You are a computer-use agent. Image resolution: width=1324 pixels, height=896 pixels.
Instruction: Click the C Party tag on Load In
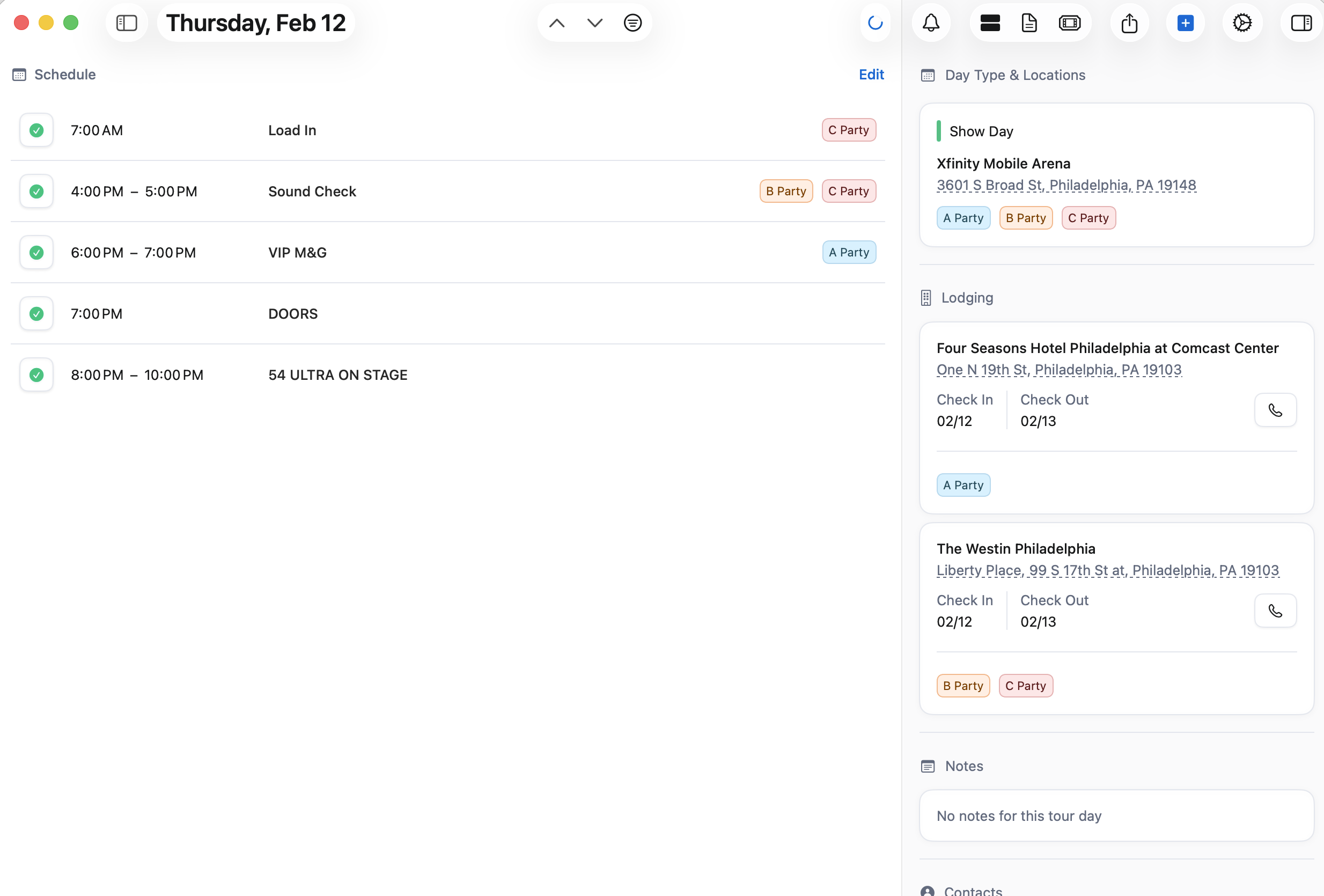tap(848, 130)
